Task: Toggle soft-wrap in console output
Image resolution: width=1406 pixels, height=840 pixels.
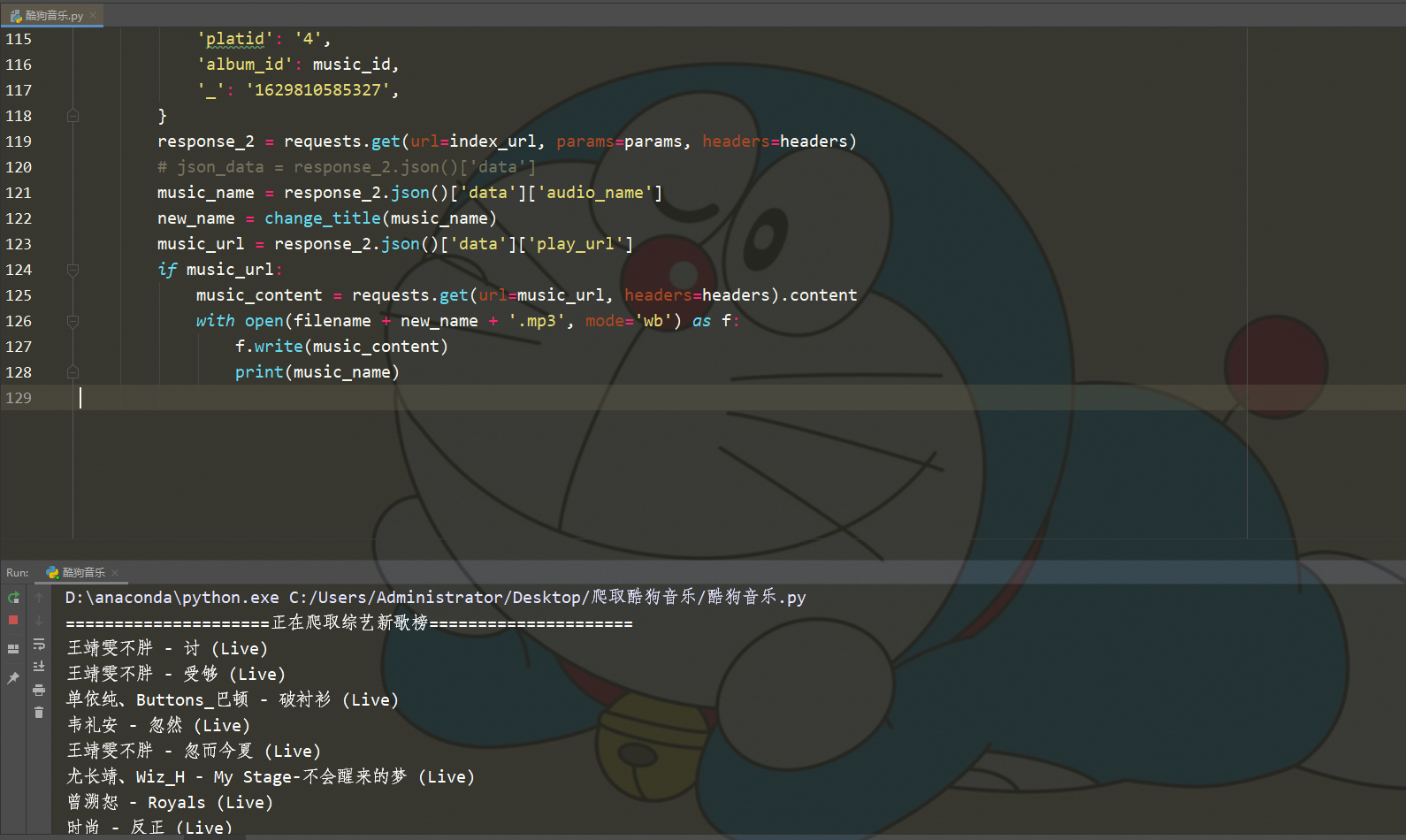Action: pos(39,644)
